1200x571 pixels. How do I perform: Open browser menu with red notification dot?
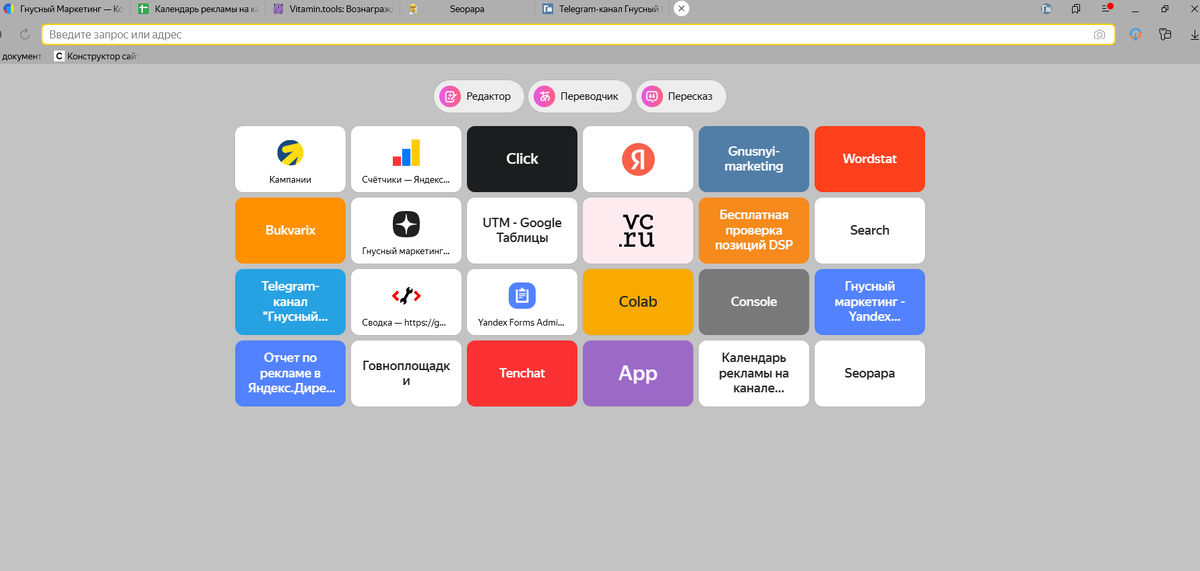point(1106,8)
